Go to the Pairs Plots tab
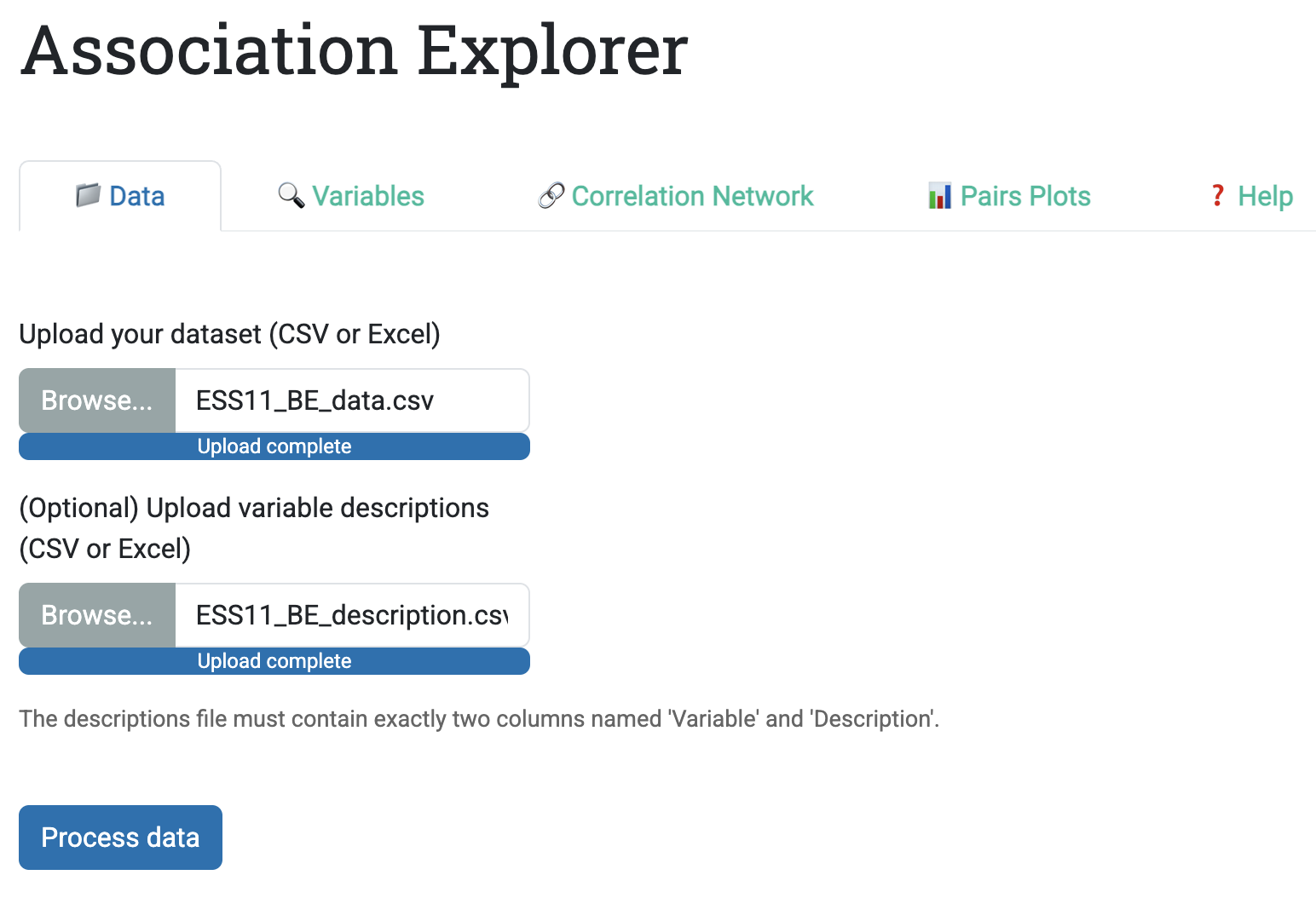1316x898 pixels. [x=1025, y=196]
